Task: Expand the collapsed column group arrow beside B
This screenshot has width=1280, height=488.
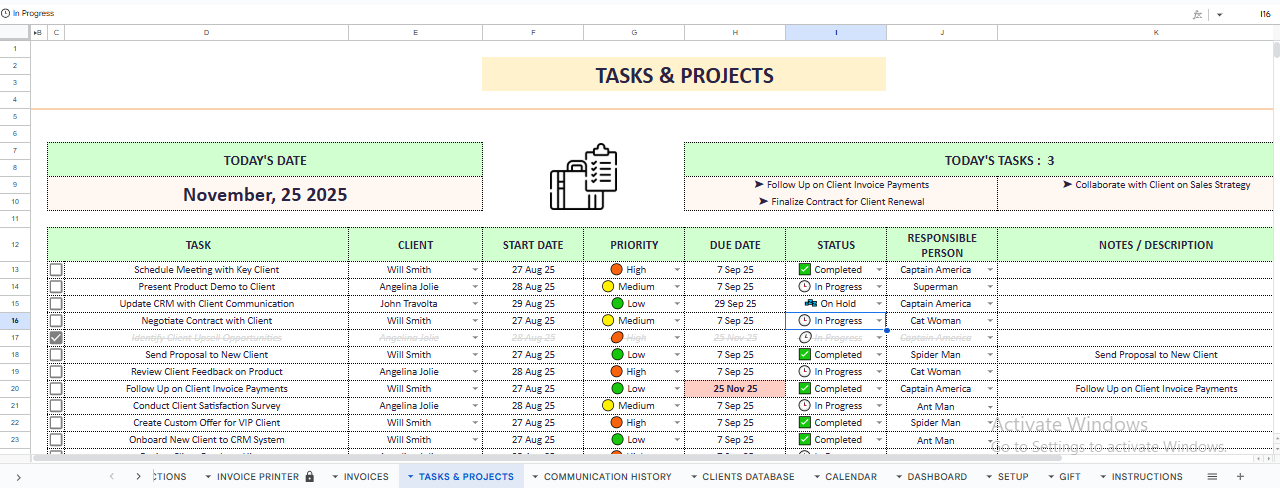Action: 35,33
